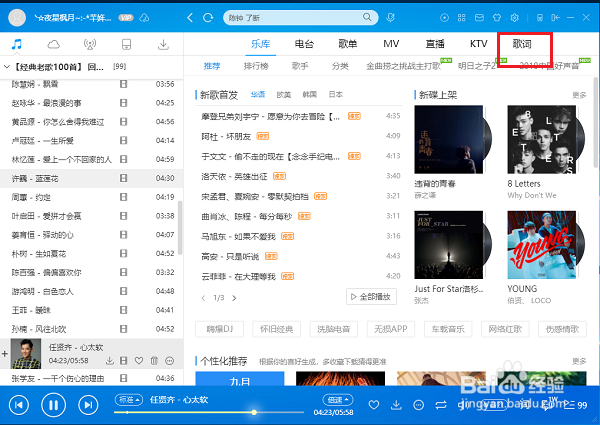The image size is (600, 425).
Task: Filter new songs by 华语
Action: (x=258, y=94)
